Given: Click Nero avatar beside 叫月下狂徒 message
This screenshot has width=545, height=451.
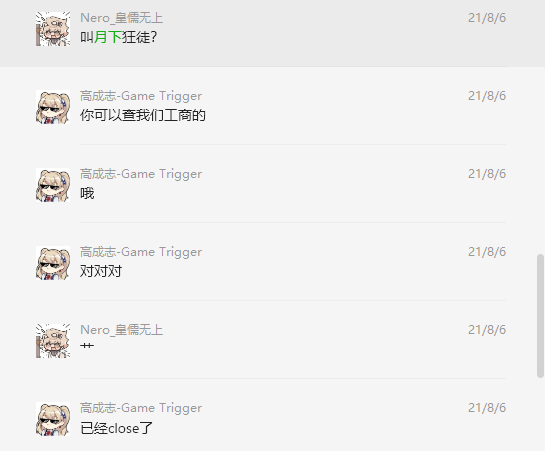Looking at the screenshot, I should tap(53, 29).
